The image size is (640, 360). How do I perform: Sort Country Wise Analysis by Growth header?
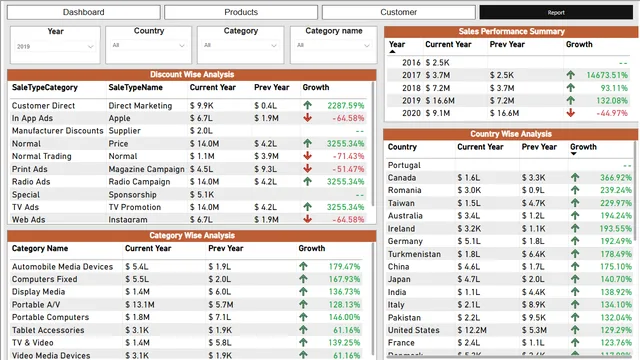[583, 147]
